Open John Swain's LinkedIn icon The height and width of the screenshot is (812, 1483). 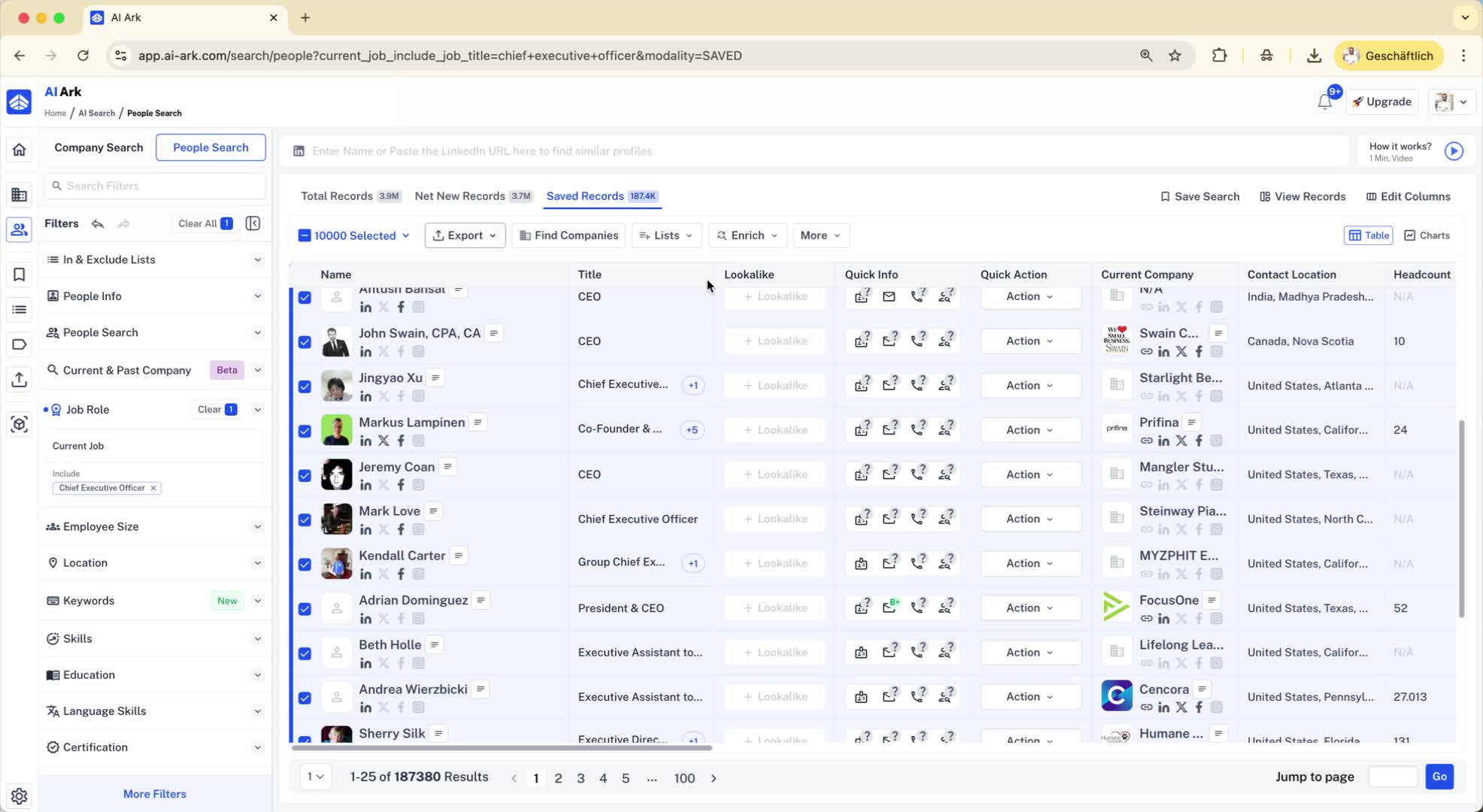coord(365,352)
